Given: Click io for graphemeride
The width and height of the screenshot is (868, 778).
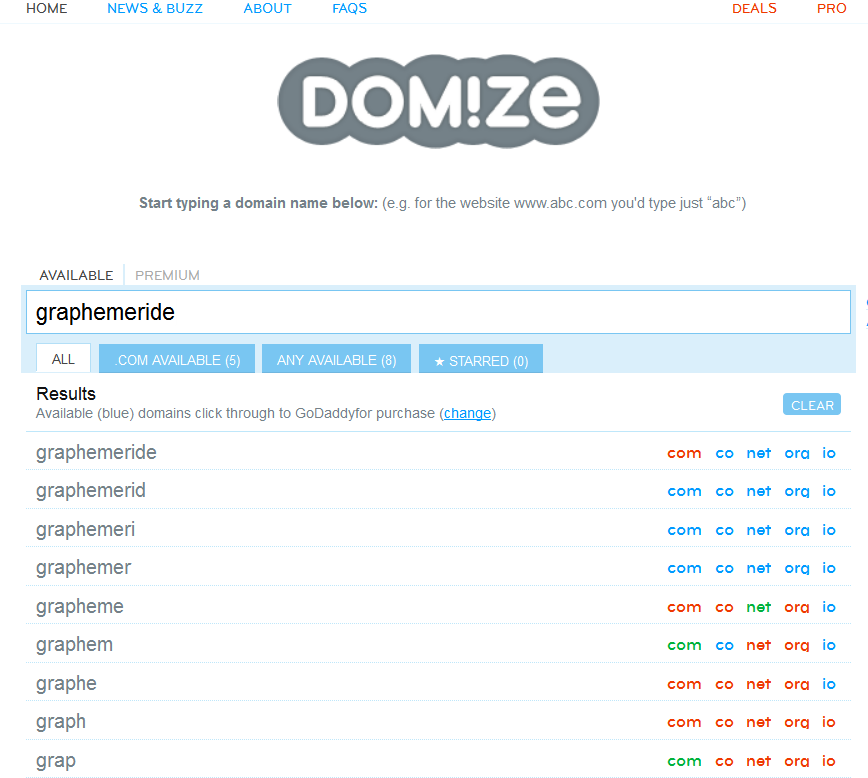Looking at the screenshot, I should (x=829, y=453).
